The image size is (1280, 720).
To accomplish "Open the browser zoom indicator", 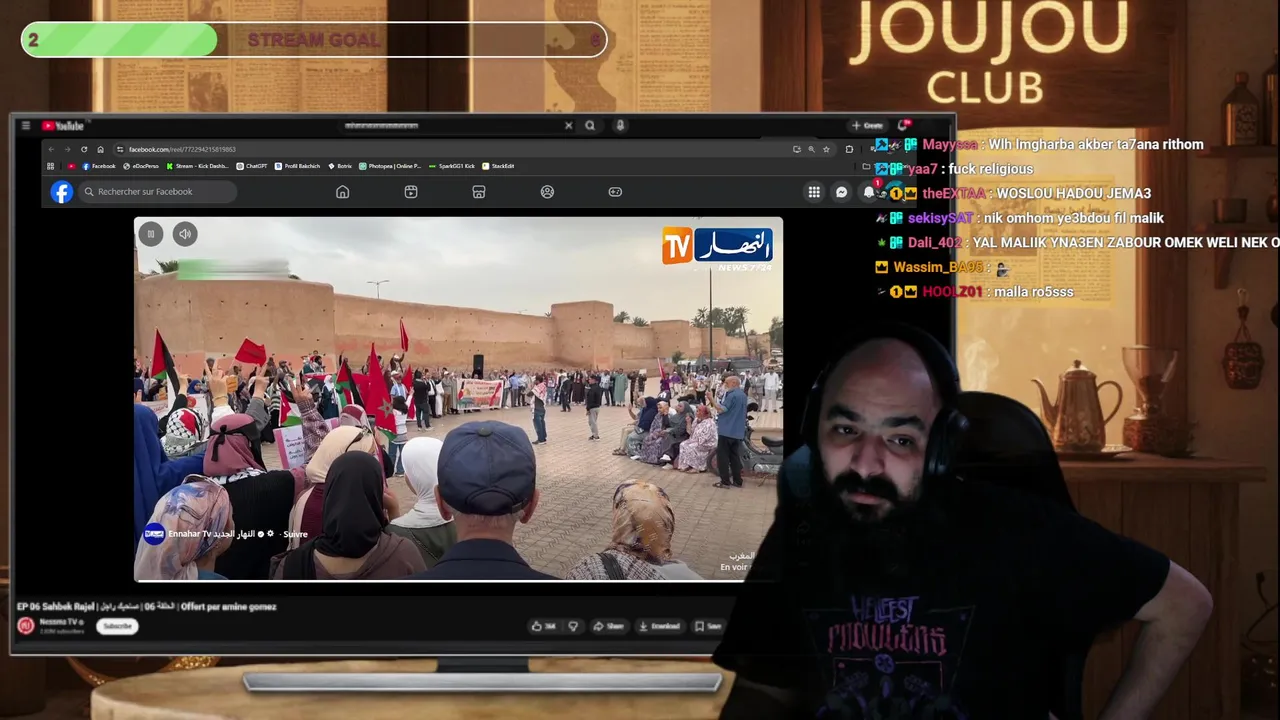I will coord(811,149).
